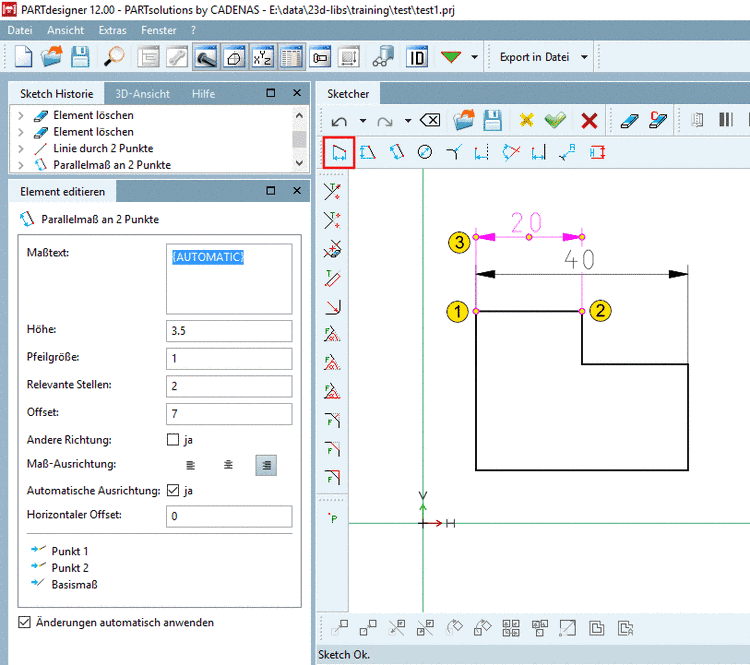This screenshot has width=750, height=665.
Task: Open project folder icon in main toolbar
Action: (x=52, y=57)
